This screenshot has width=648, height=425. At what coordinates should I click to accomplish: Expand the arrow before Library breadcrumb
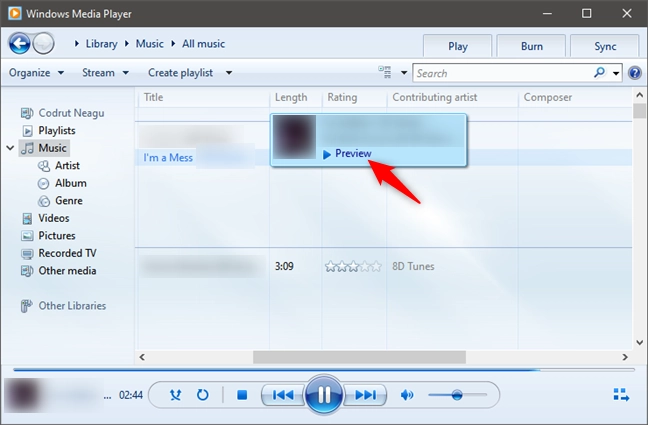(76, 43)
